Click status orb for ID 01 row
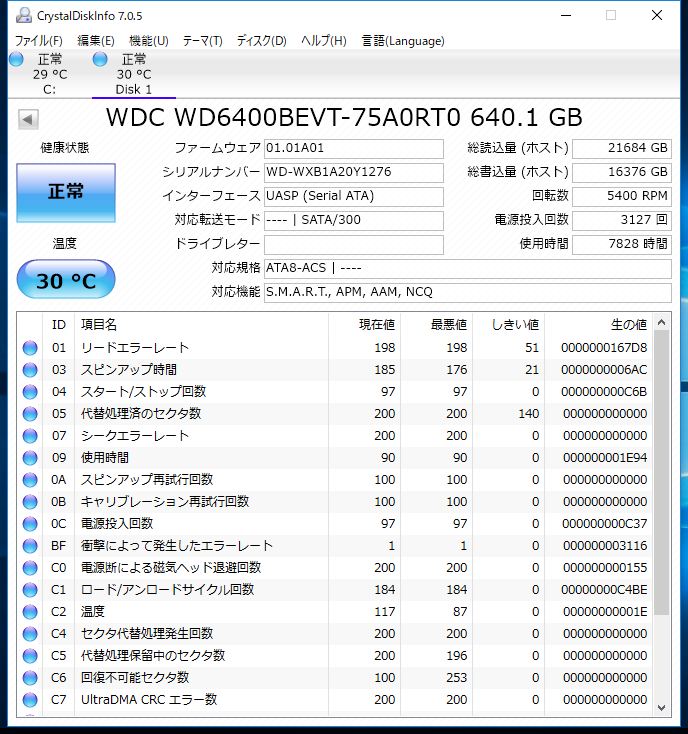 [30, 348]
